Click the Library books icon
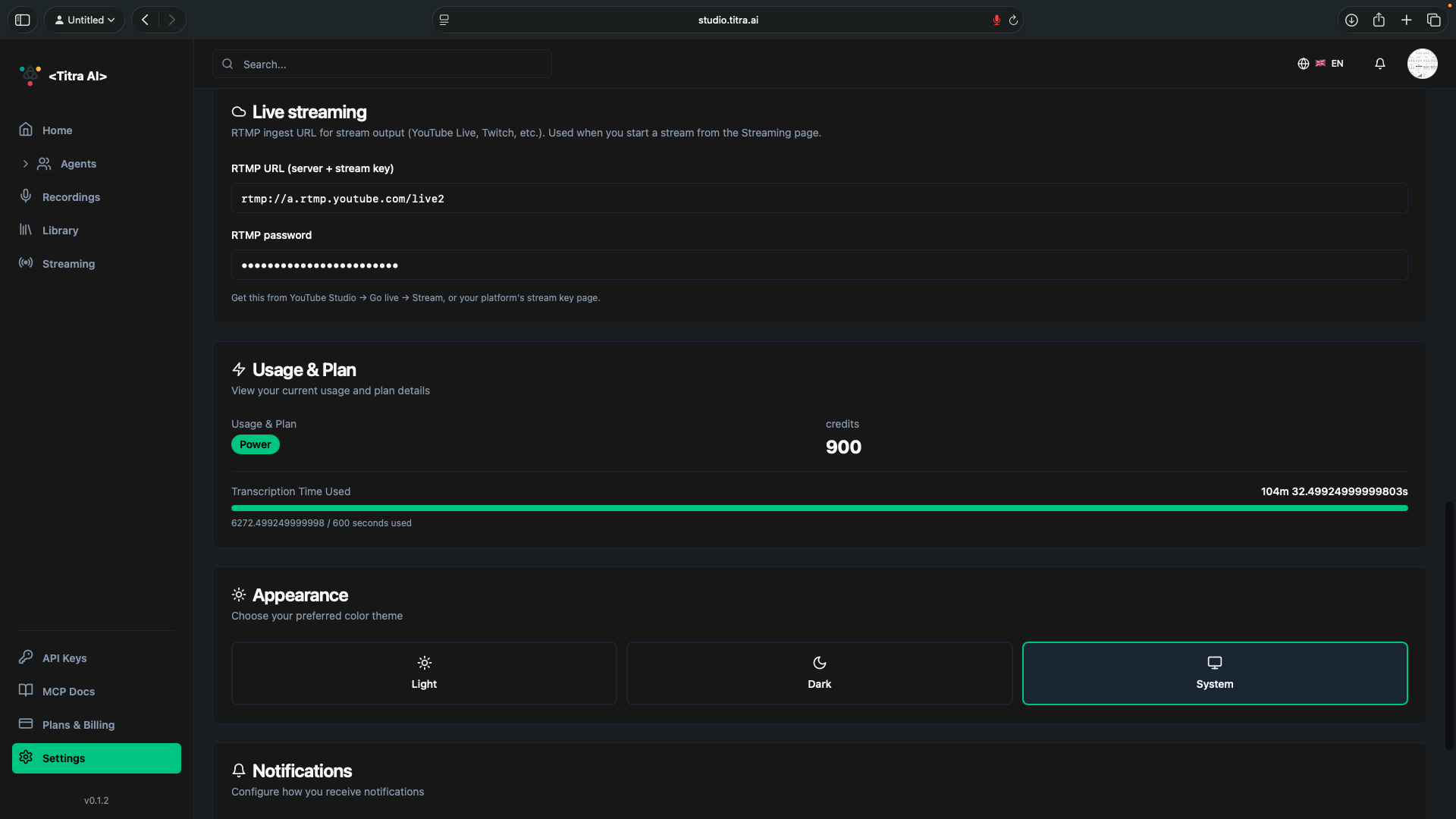 (x=26, y=229)
